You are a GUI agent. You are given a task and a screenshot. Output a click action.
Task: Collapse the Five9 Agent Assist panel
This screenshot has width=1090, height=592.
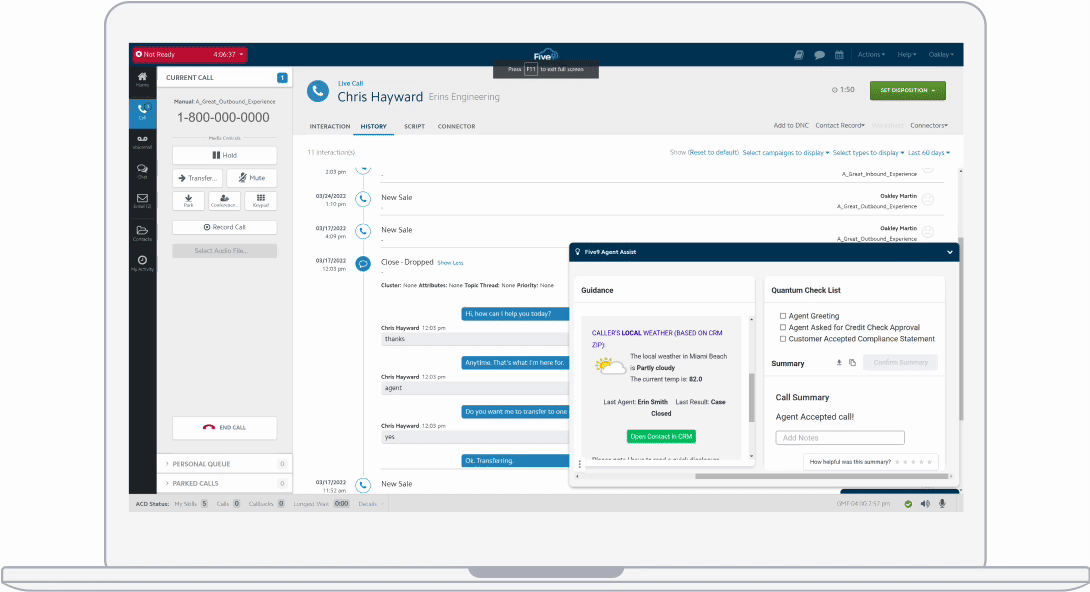click(x=949, y=253)
